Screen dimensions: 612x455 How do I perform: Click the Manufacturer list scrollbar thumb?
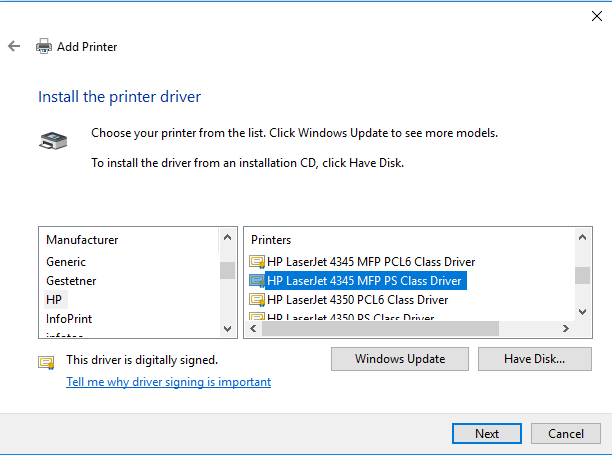228,270
